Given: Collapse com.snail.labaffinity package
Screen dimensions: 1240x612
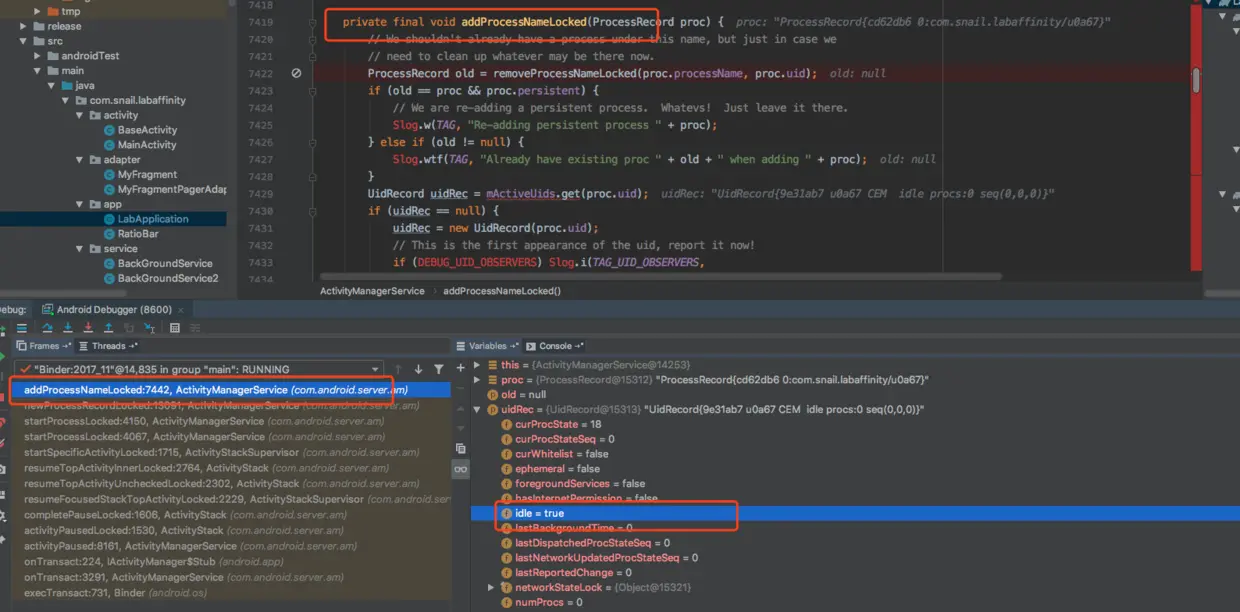Looking at the screenshot, I should 66,100.
